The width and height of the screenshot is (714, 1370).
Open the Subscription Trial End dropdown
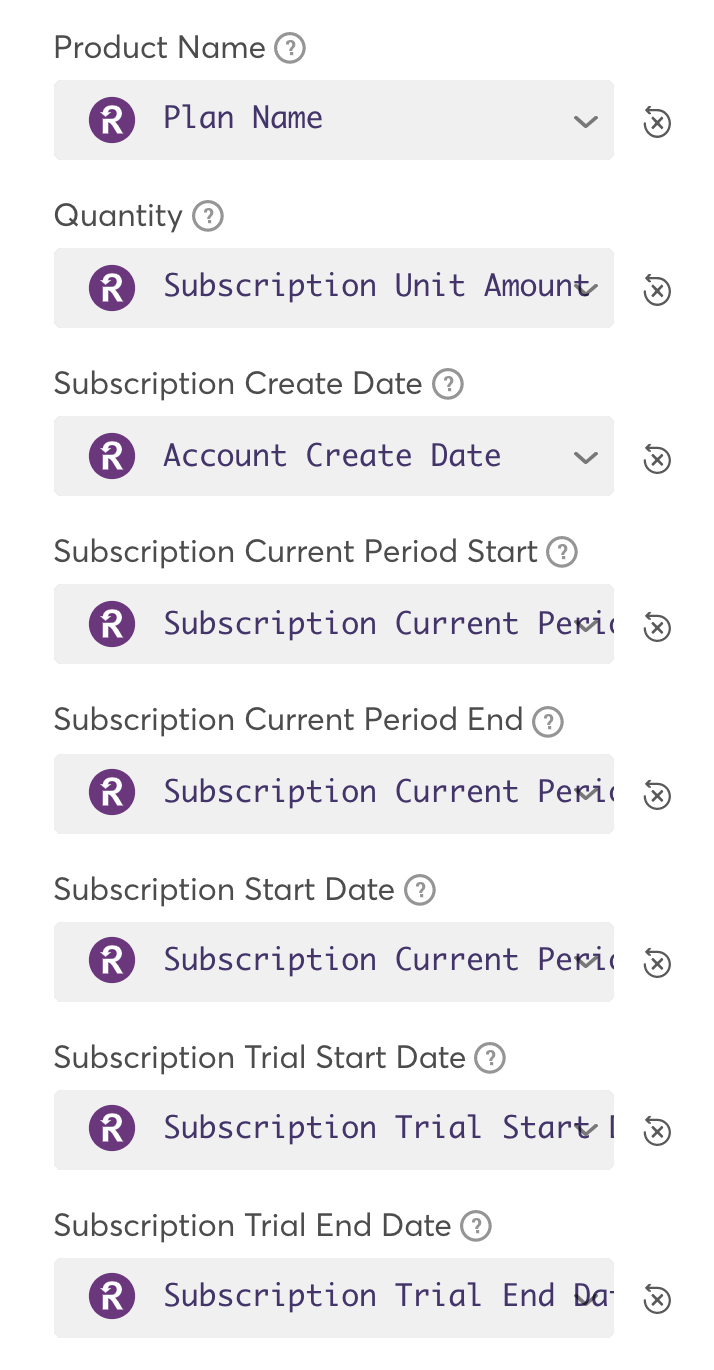click(x=585, y=1298)
